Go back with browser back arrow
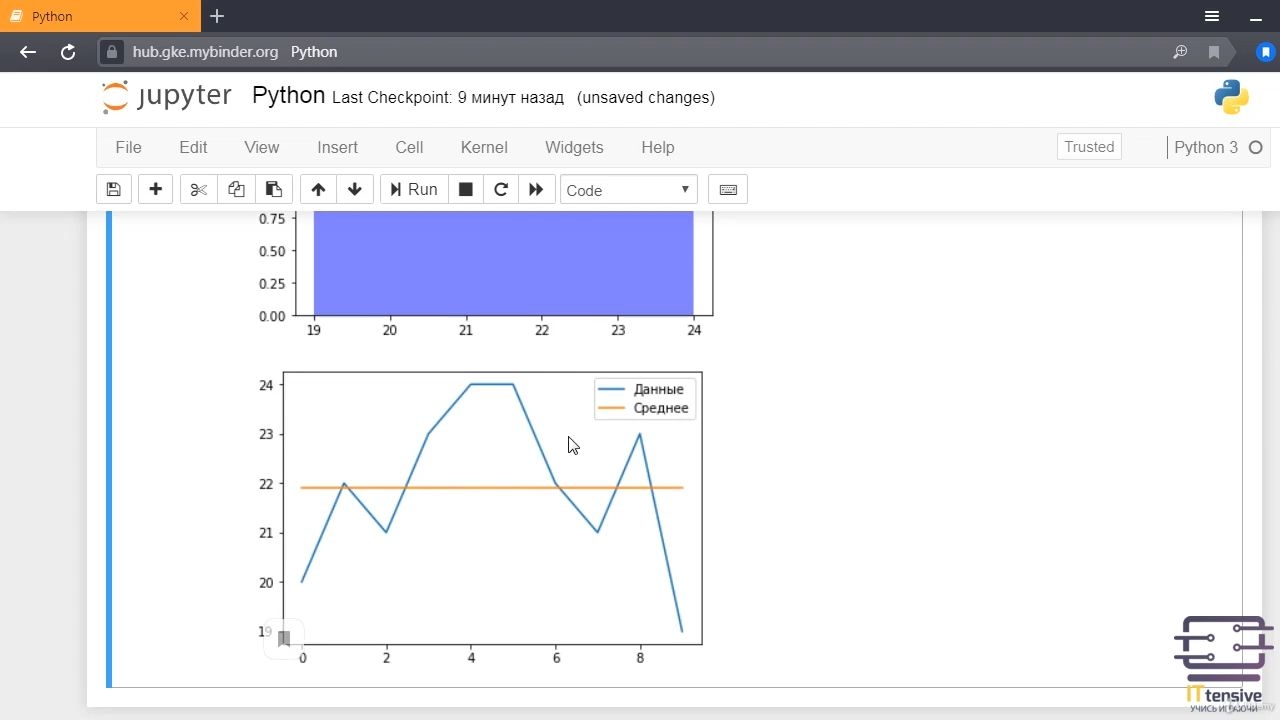 [28, 52]
